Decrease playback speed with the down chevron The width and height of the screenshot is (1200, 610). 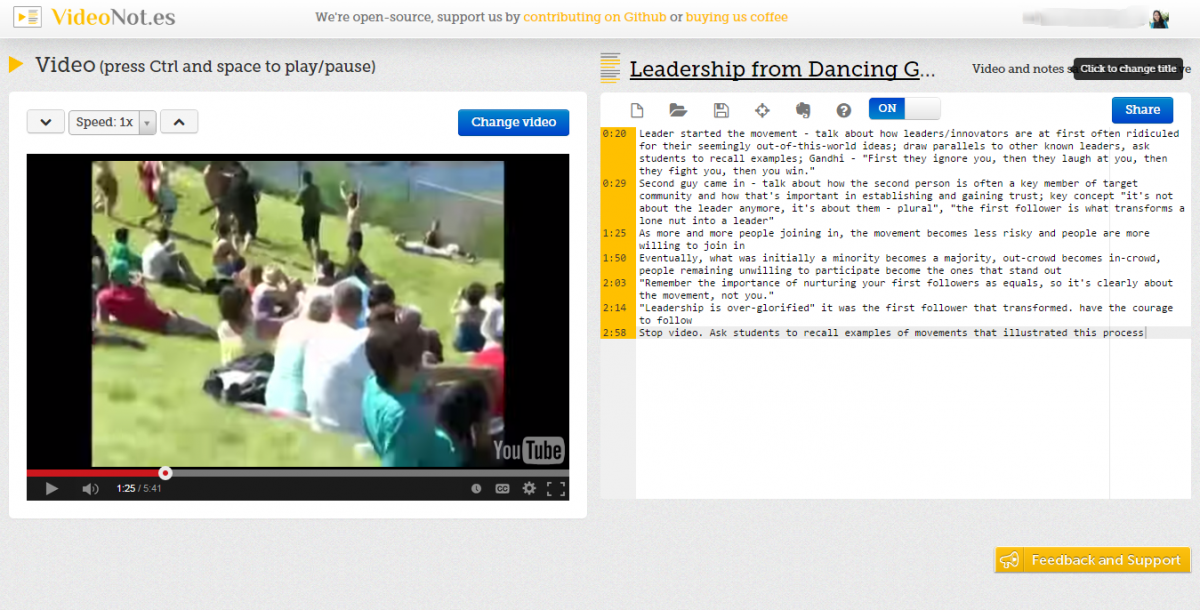point(46,122)
